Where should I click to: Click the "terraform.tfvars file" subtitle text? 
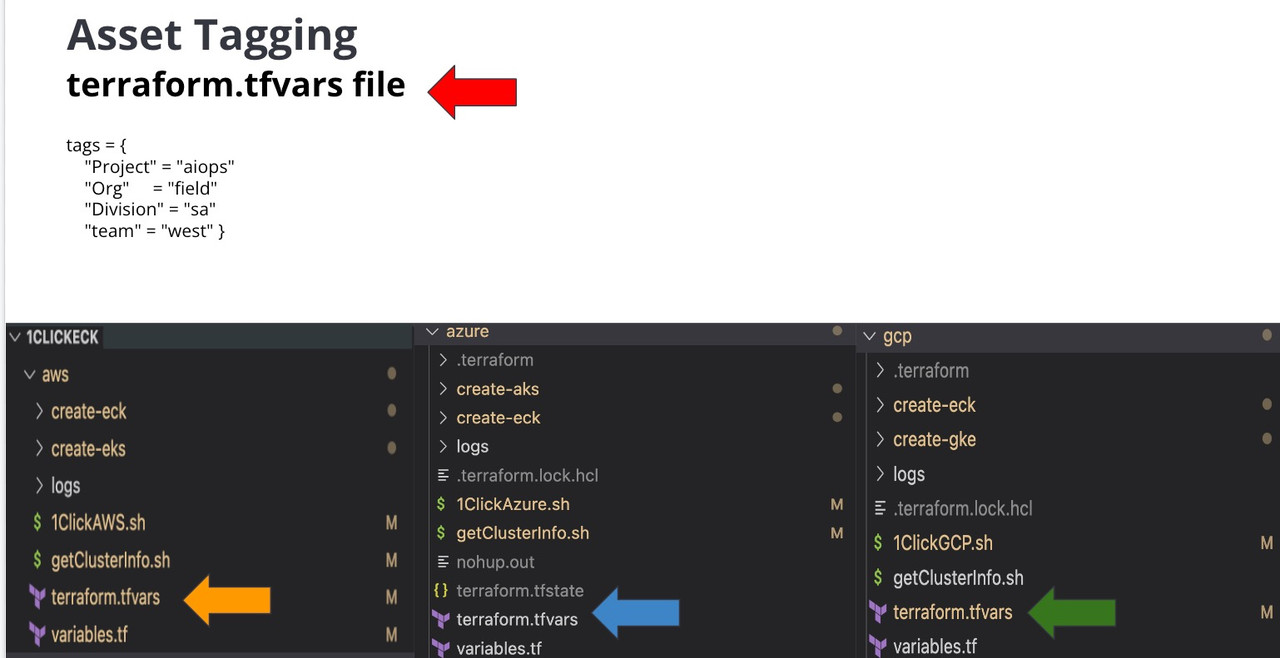(x=236, y=85)
